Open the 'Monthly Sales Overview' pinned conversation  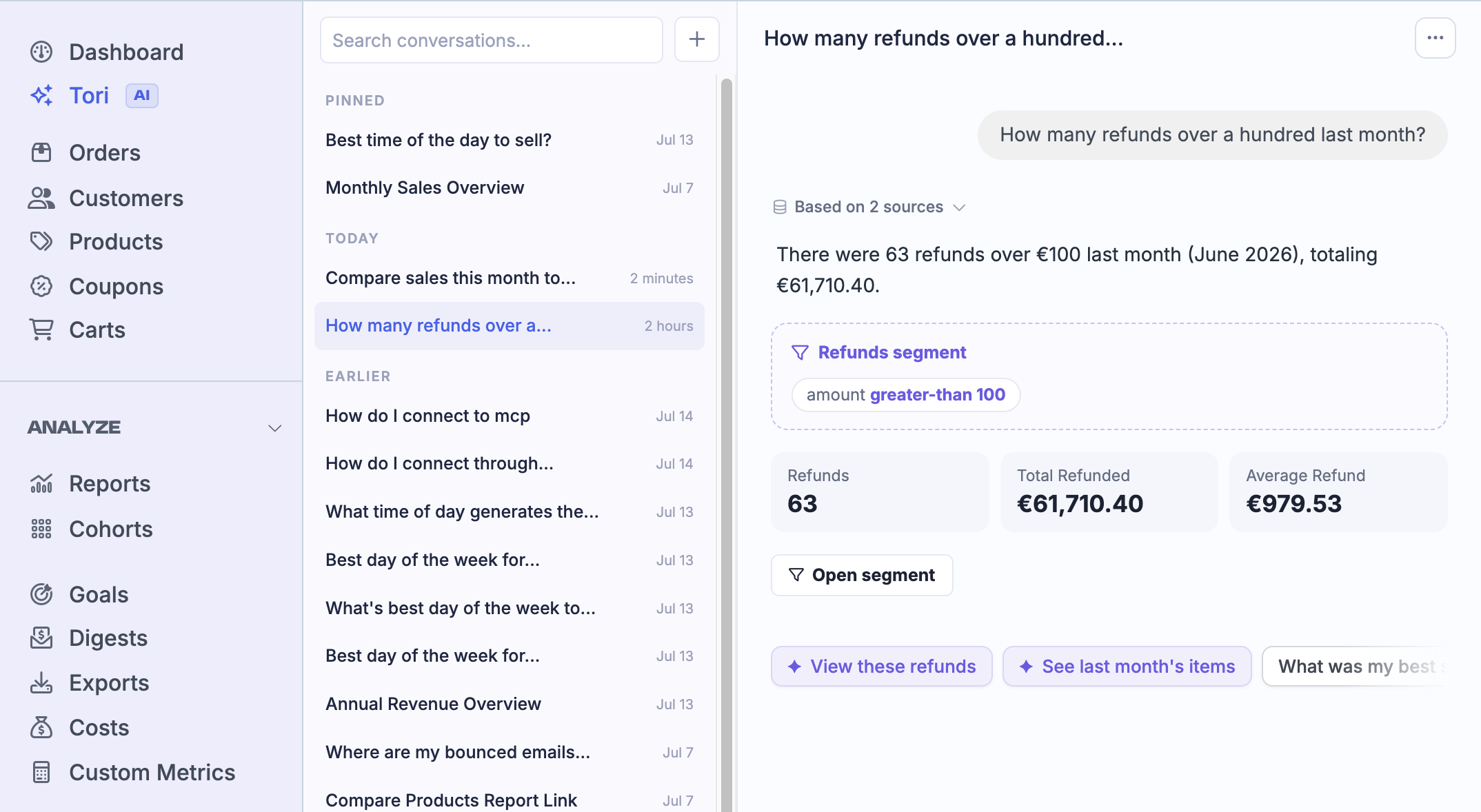point(510,187)
